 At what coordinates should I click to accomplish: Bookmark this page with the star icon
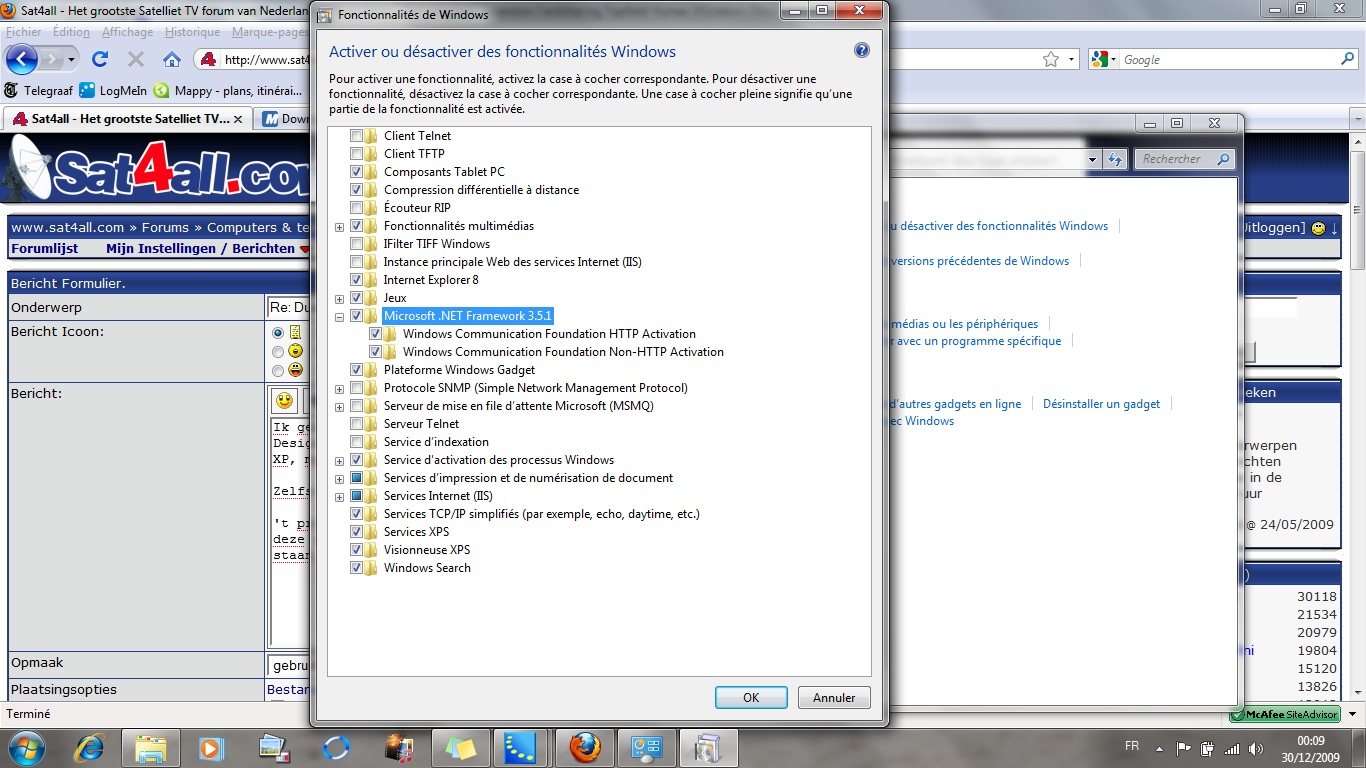(1050, 59)
